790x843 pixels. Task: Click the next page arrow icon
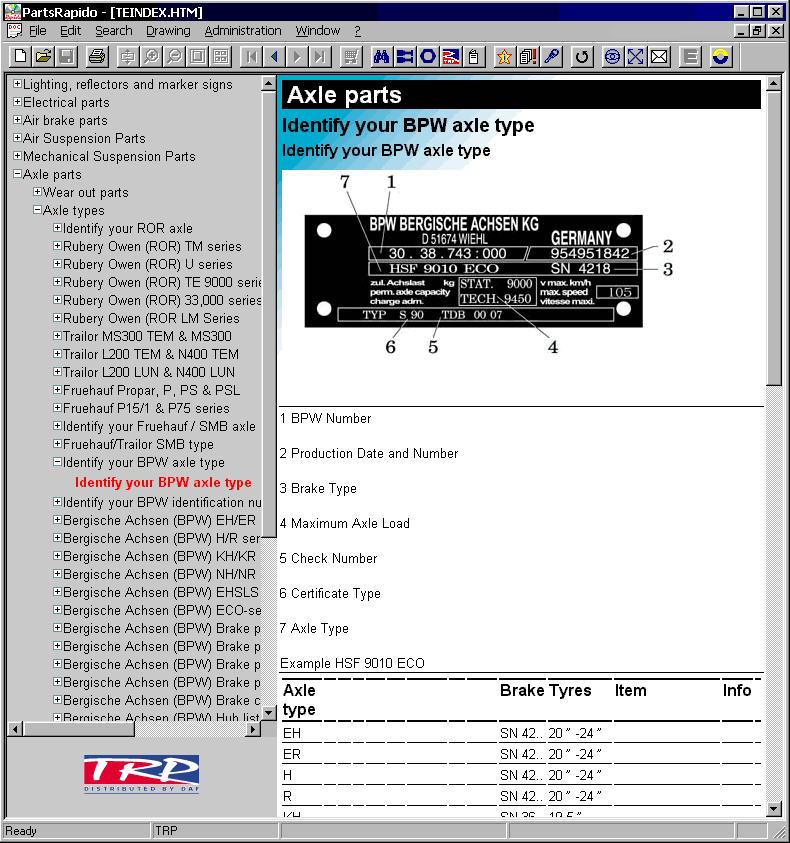pos(297,56)
